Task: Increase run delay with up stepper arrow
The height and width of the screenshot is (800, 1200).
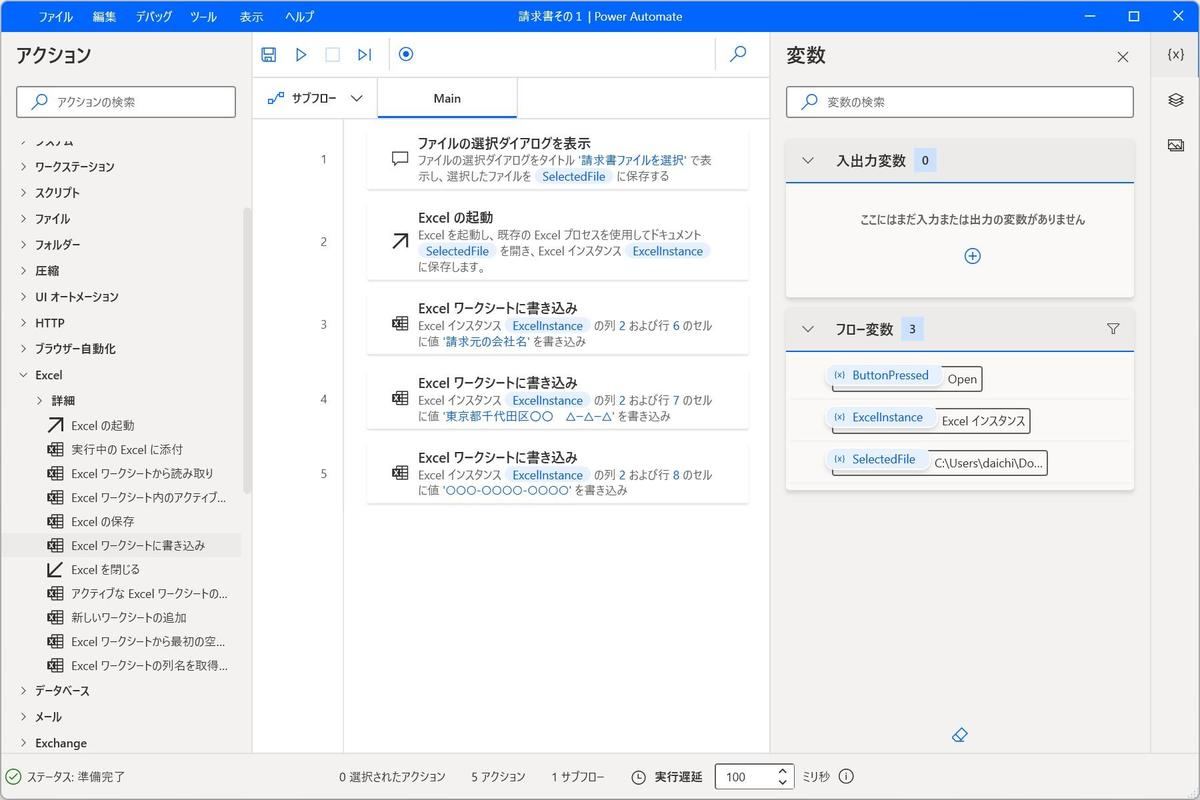Action: click(783, 771)
